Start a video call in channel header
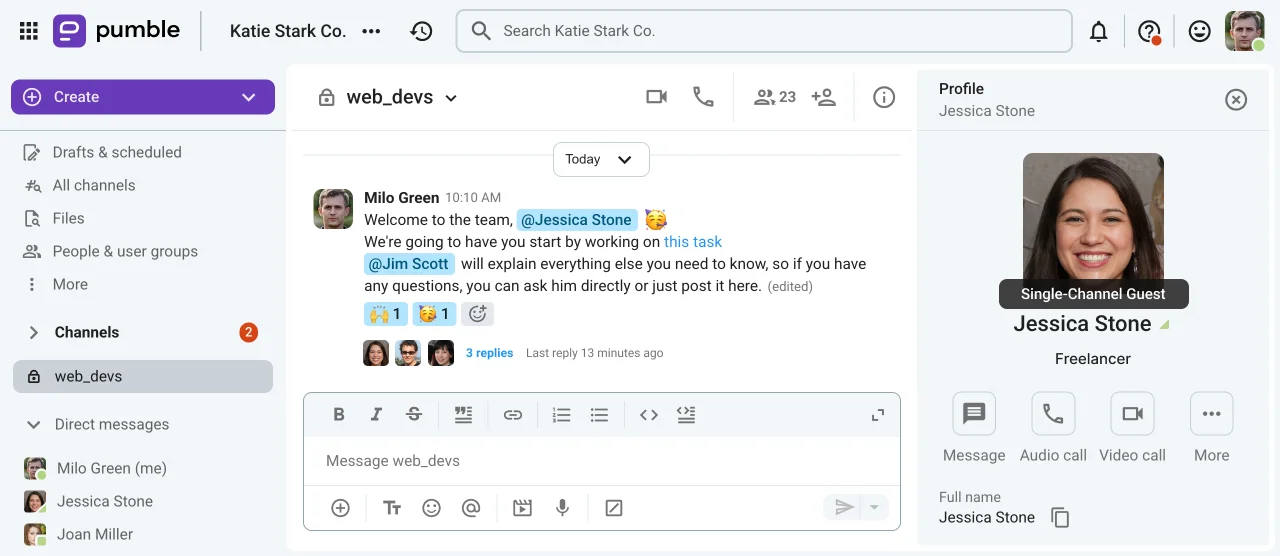 [656, 97]
